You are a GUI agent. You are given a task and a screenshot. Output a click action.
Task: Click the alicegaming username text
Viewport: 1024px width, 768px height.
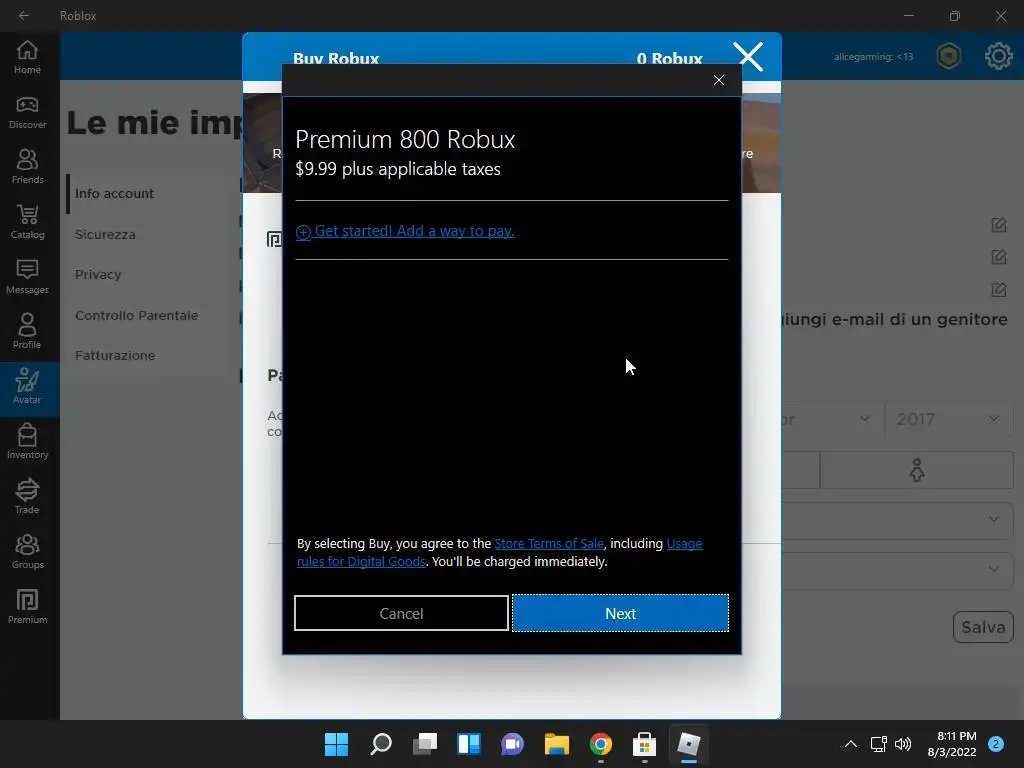coord(873,57)
